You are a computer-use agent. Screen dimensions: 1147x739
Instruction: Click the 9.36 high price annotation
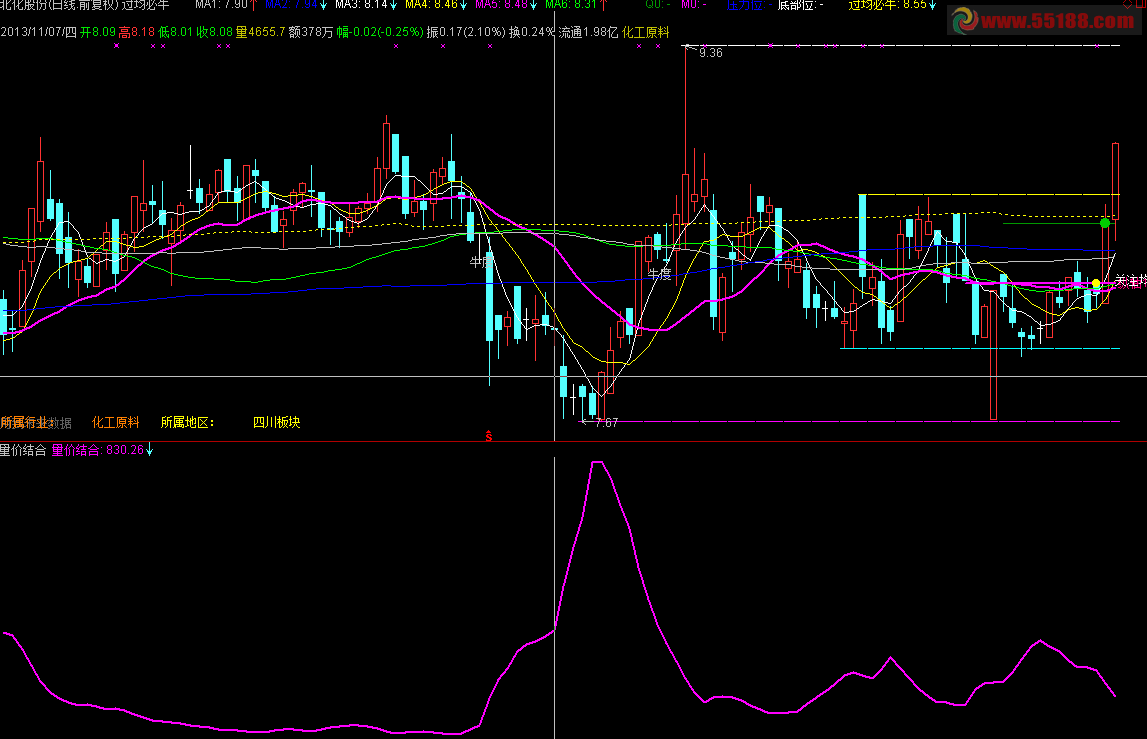pyautogui.click(x=710, y=53)
